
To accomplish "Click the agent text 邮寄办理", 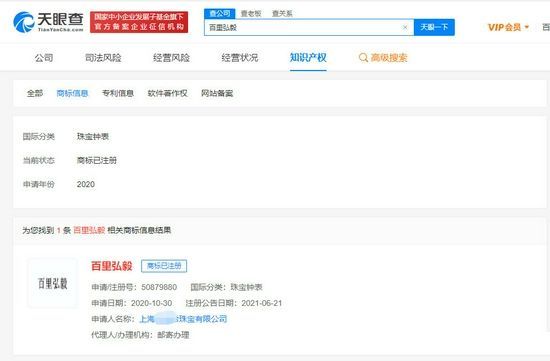I will 173,335.
